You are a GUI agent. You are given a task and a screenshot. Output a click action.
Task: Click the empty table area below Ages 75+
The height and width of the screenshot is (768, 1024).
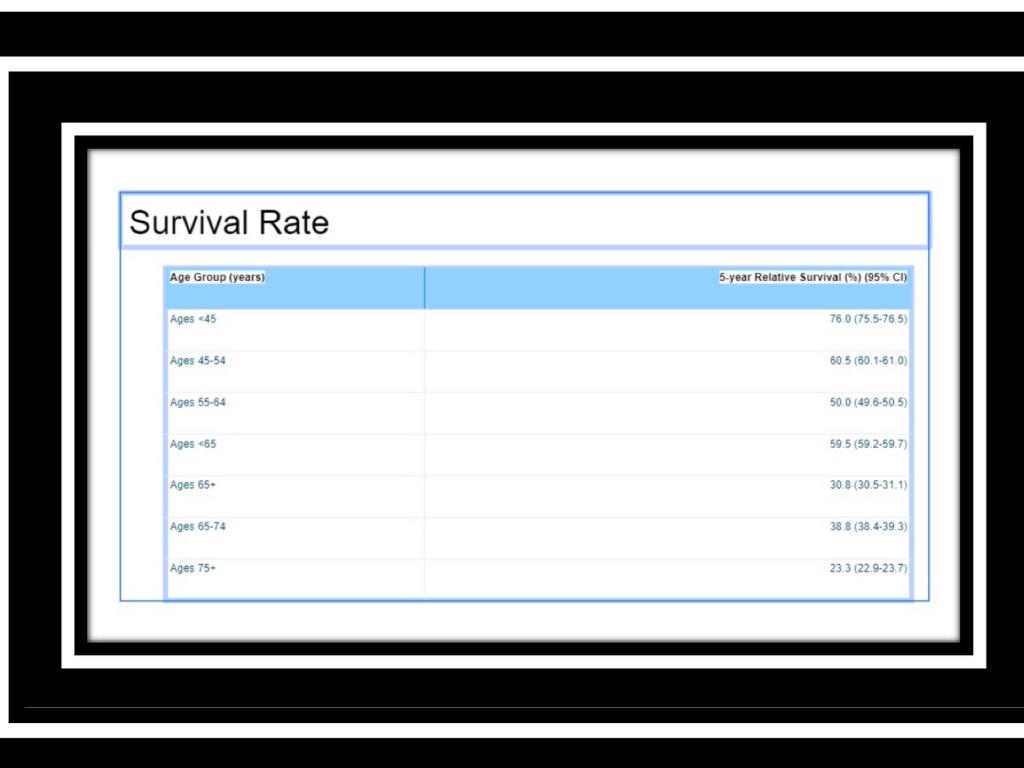click(x=295, y=589)
